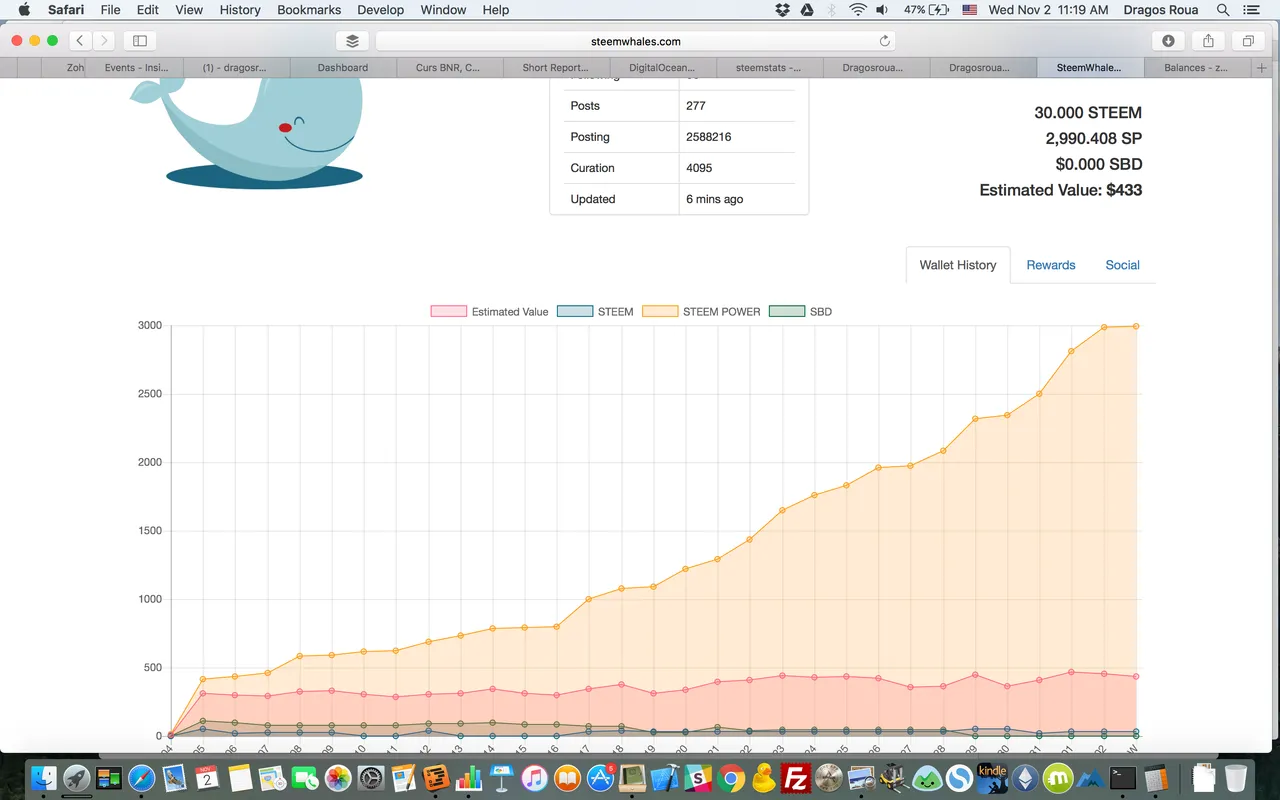Toggle the Safari sidebar button
The image size is (1280, 800).
coord(140,41)
